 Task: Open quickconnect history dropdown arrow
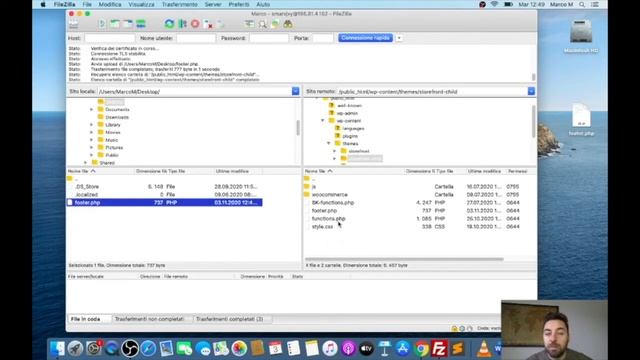[x=399, y=38]
